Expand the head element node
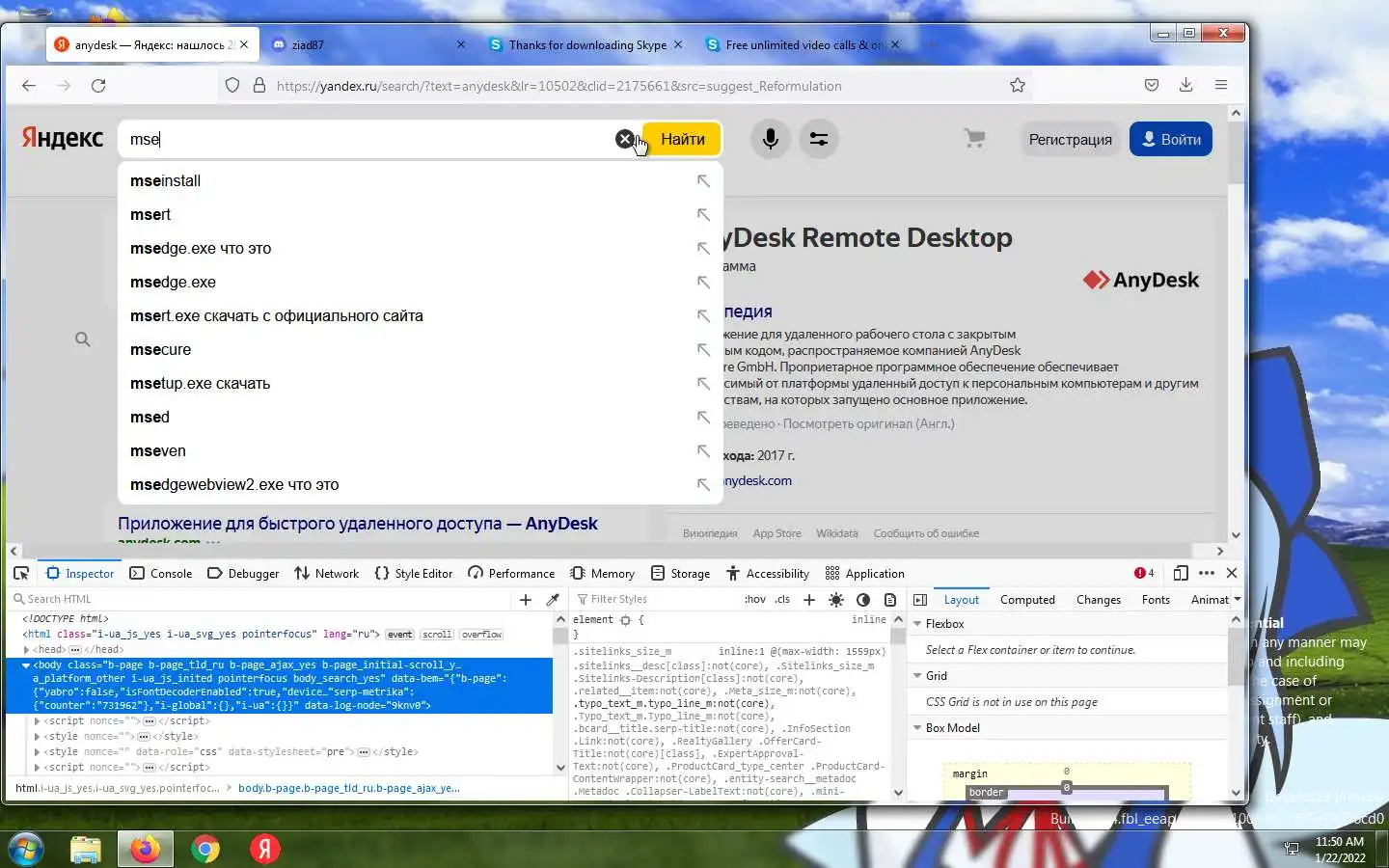 [26, 650]
